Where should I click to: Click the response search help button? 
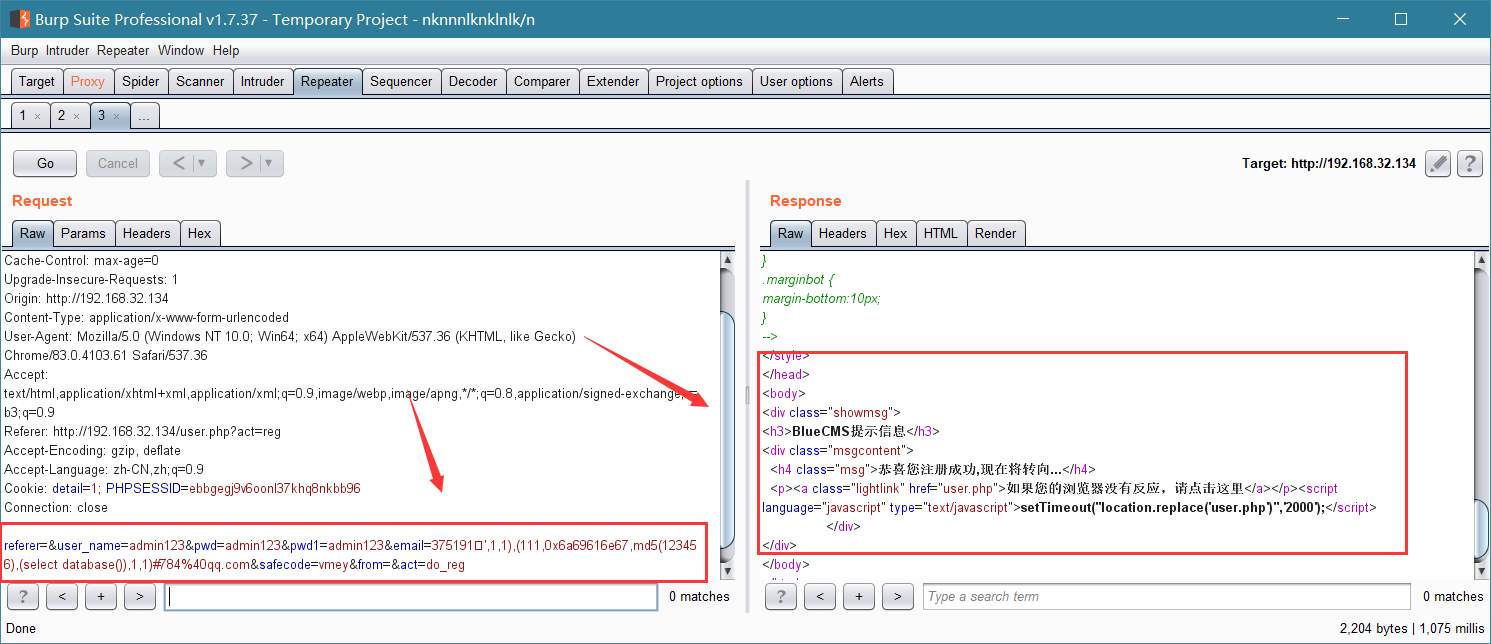(x=780, y=597)
